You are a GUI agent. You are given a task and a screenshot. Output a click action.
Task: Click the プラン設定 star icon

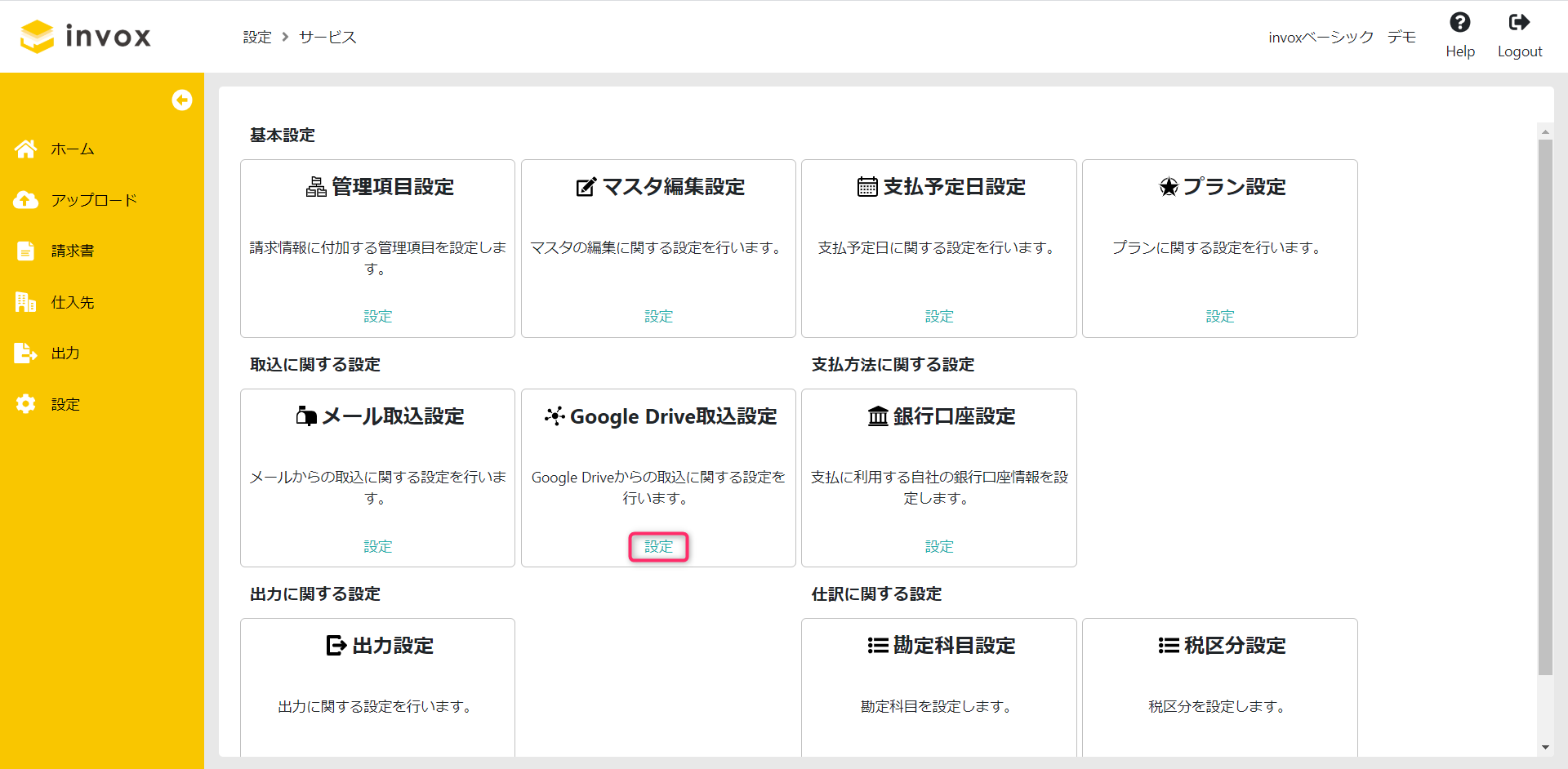point(1169,187)
